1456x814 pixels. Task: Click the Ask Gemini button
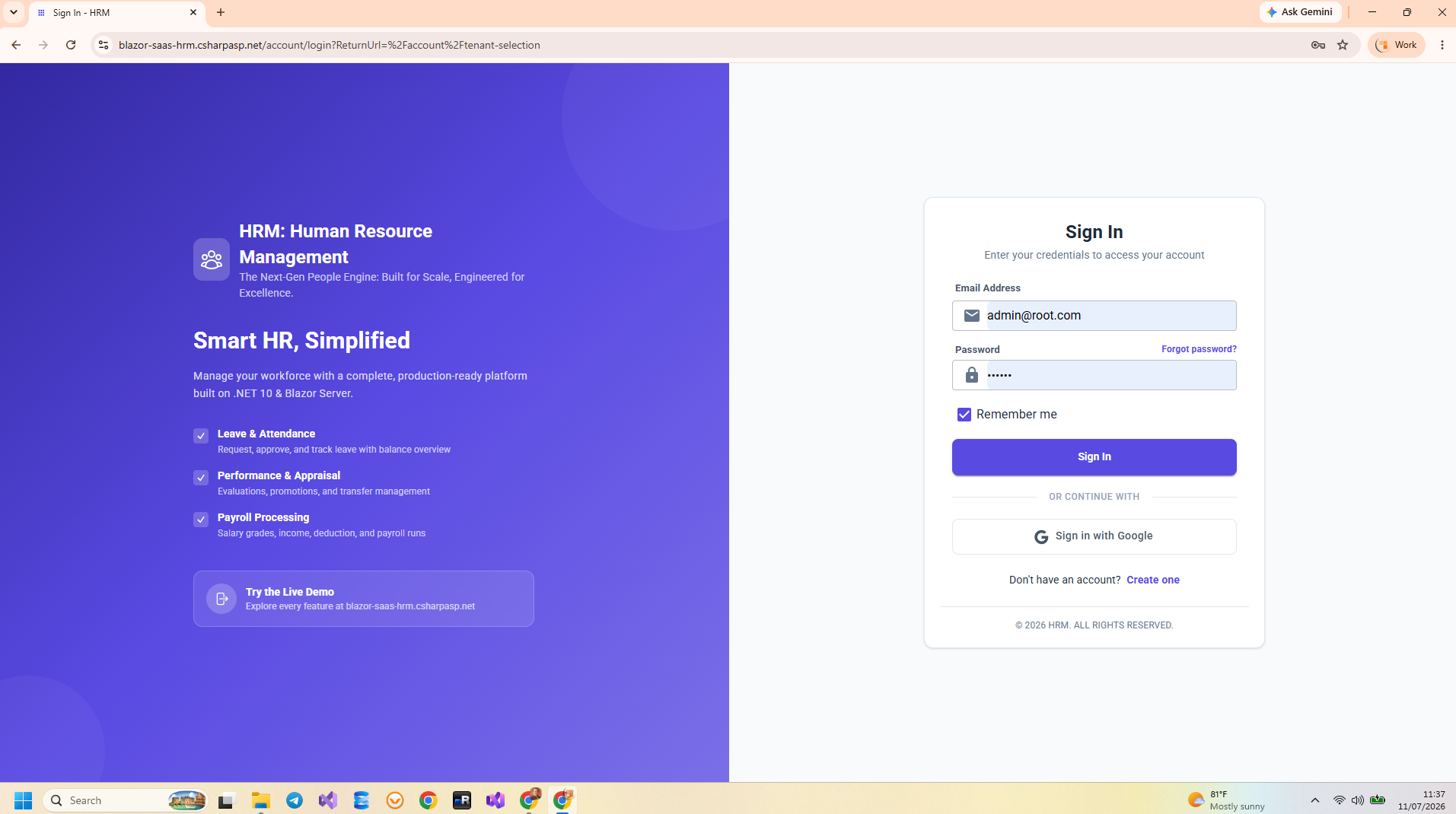tap(1300, 12)
